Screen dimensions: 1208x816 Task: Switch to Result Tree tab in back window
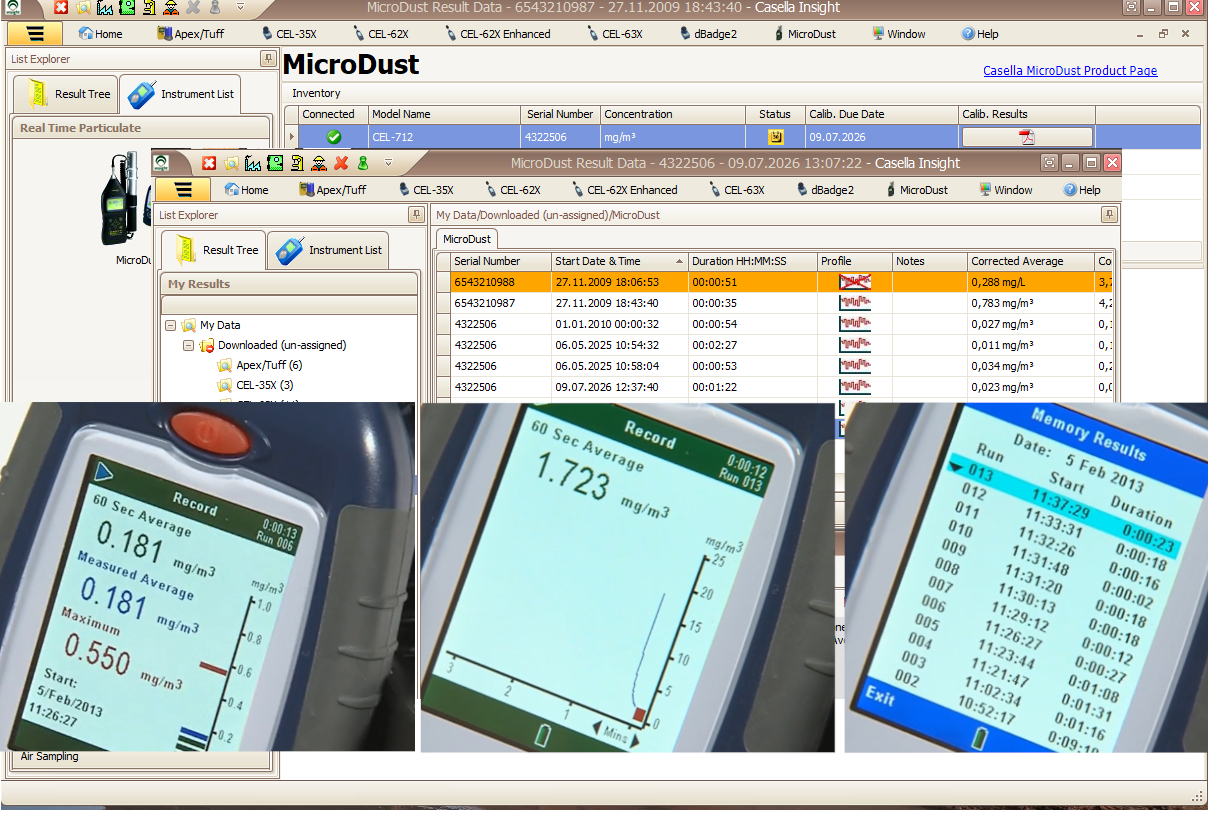click(x=66, y=94)
